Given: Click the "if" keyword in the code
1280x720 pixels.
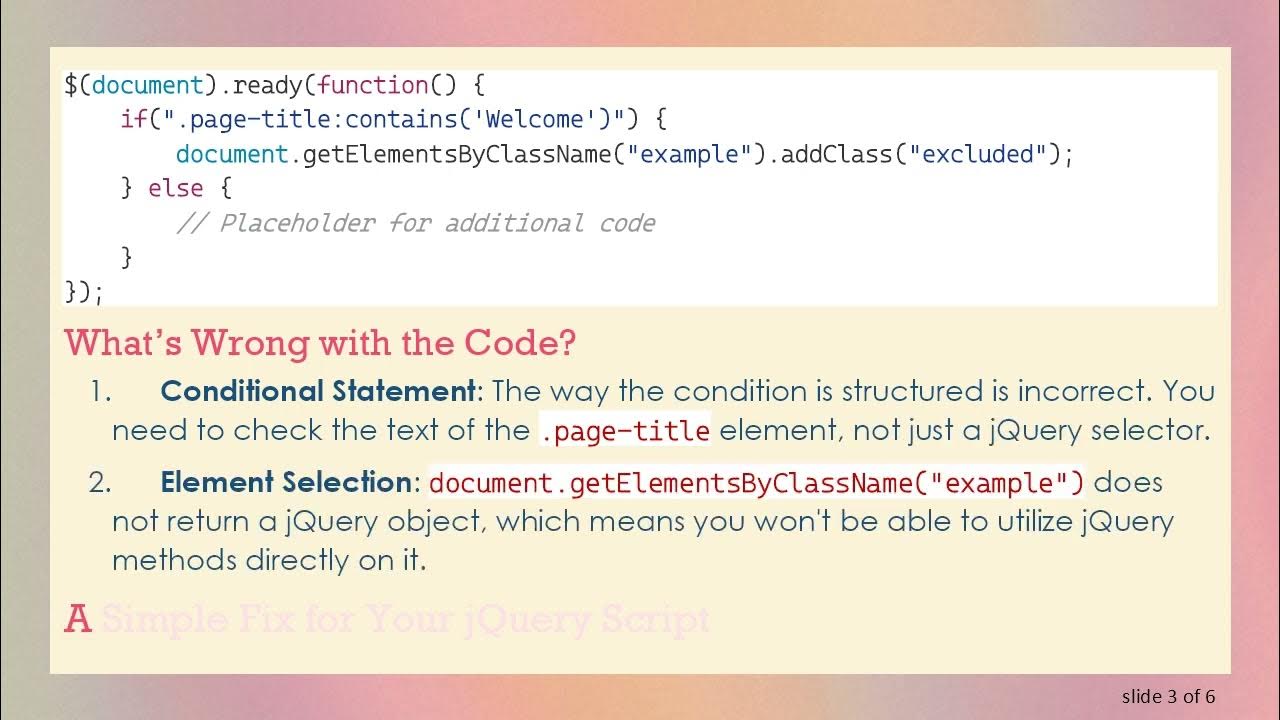Looking at the screenshot, I should tap(133, 120).
